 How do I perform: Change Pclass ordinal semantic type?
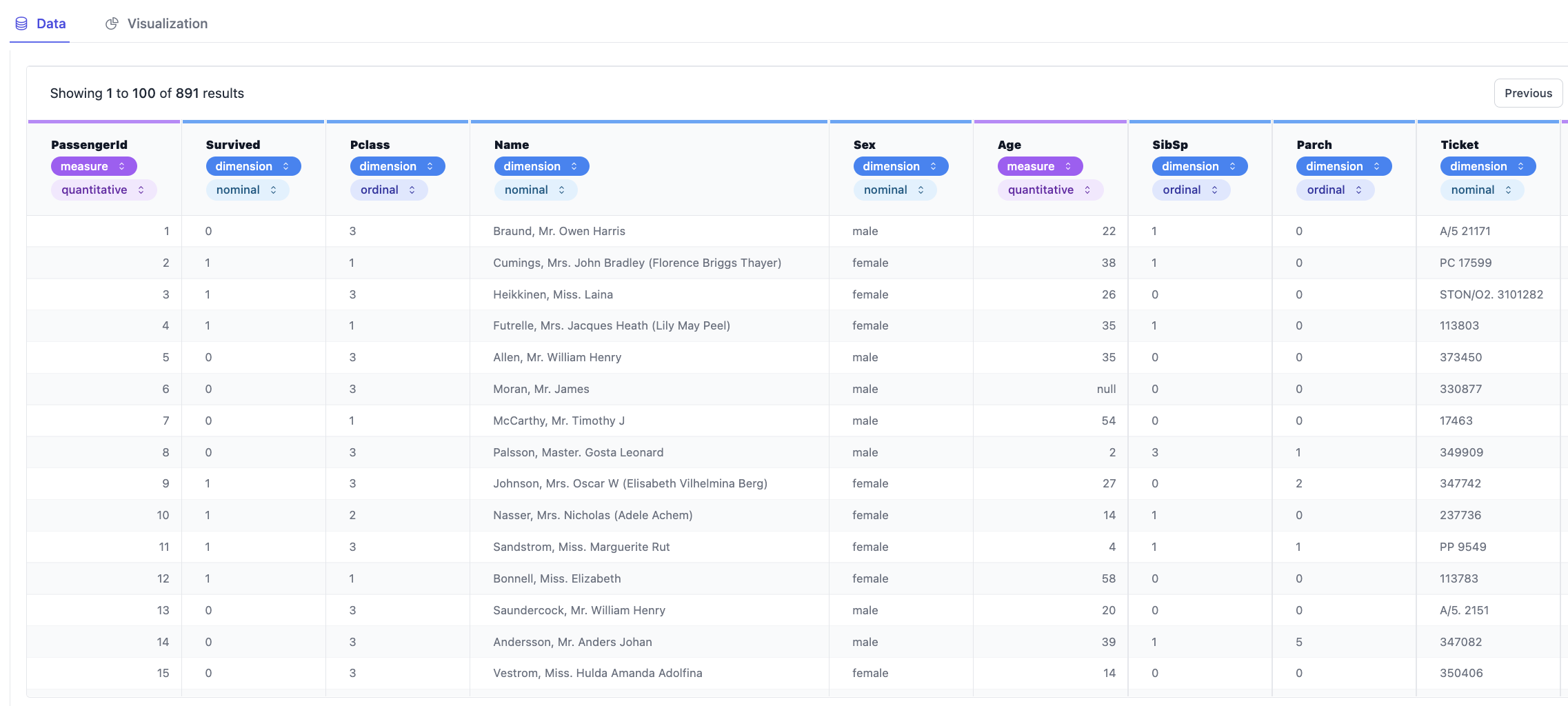pos(388,190)
